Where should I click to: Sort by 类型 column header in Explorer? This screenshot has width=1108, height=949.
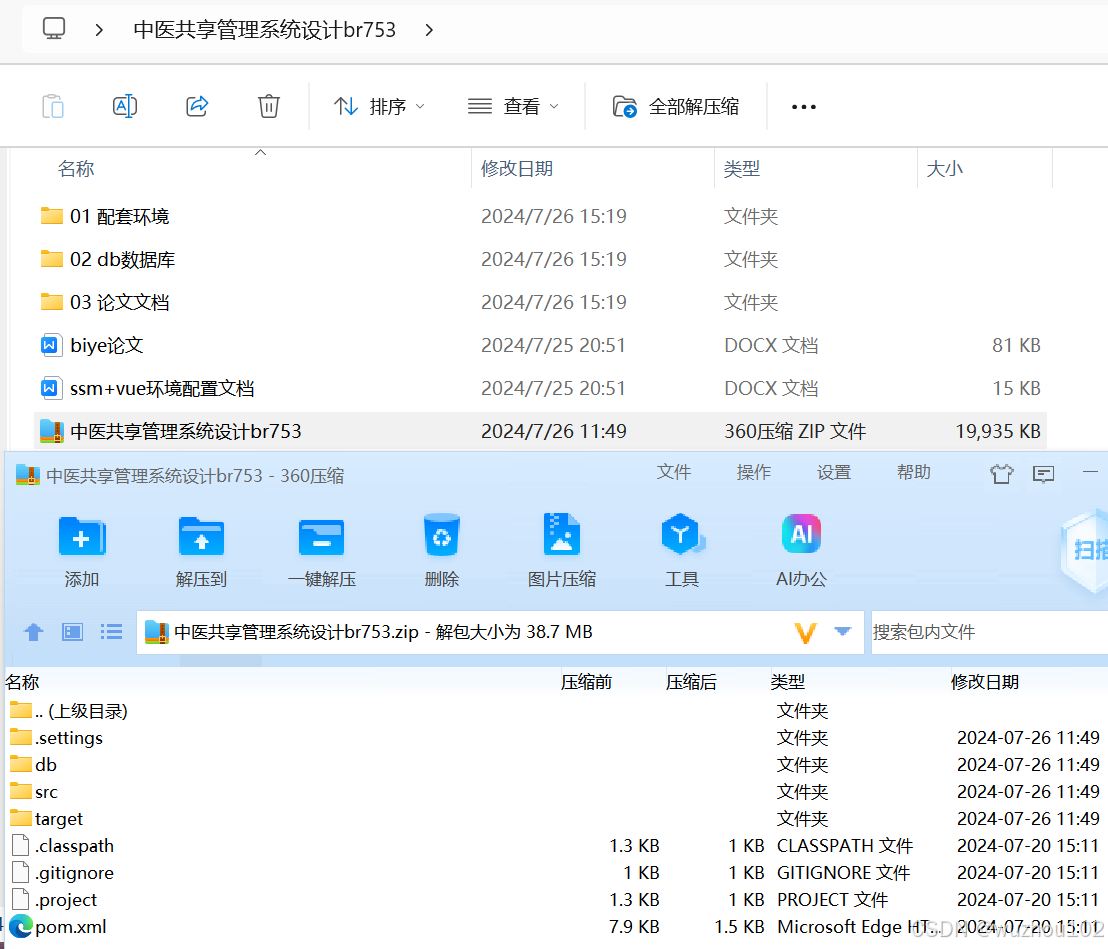point(741,168)
